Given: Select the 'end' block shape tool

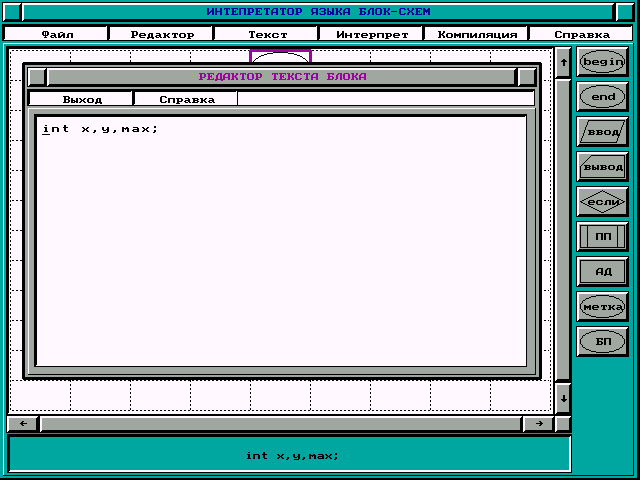Looking at the screenshot, I should pos(603,97).
